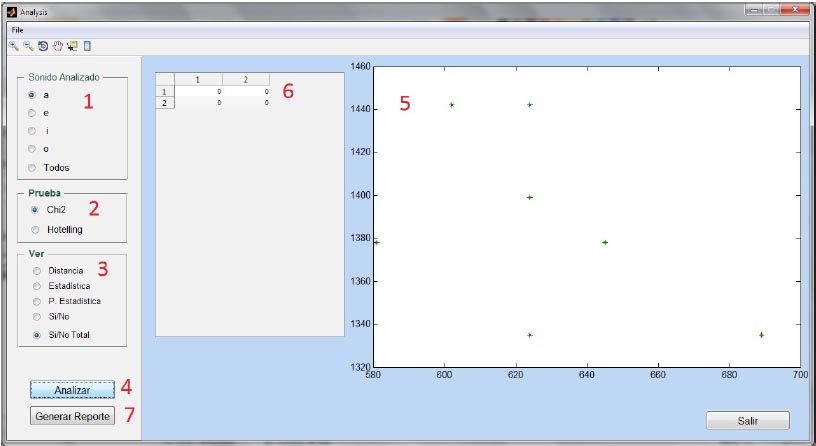The width and height of the screenshot is (816, 446).
Task: Select the Zoom In tool
Action: [x=13, y=46]
